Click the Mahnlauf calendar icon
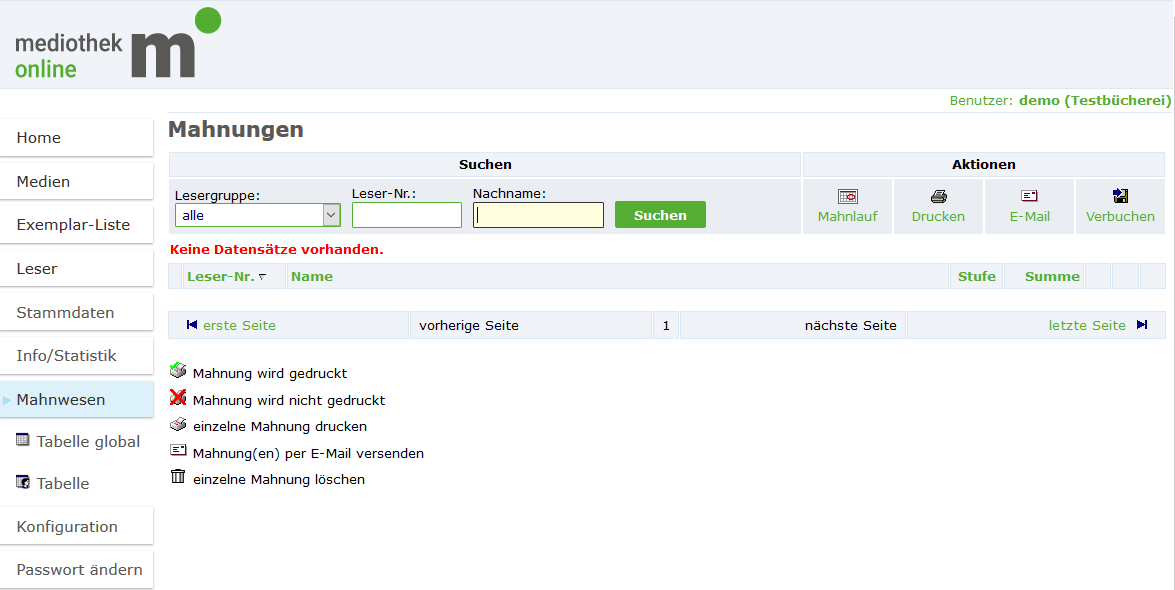 pos(847,197)
